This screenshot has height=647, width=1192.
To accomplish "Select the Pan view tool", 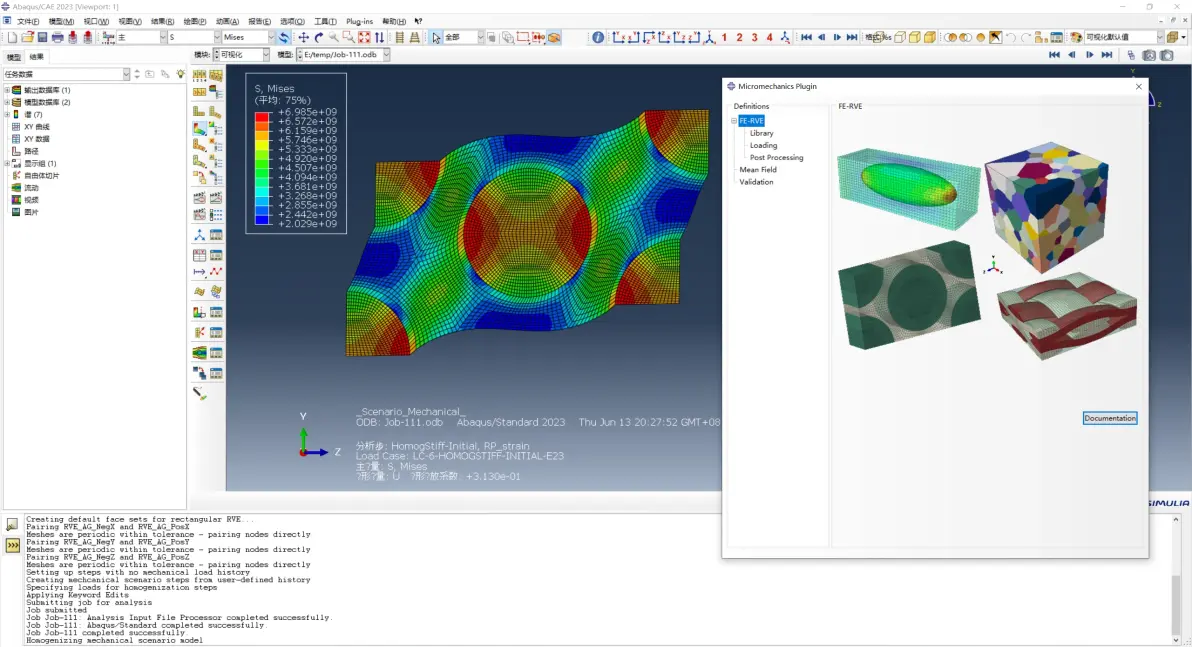I will pos(303,37).
